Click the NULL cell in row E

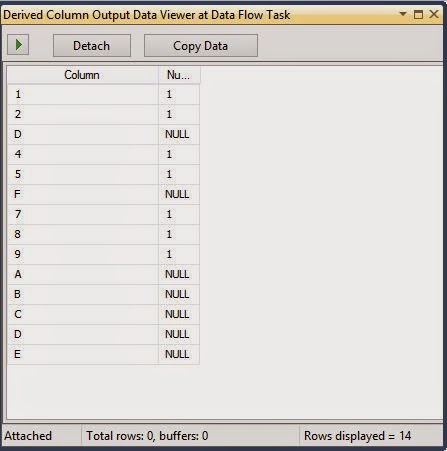click(179, 354)
